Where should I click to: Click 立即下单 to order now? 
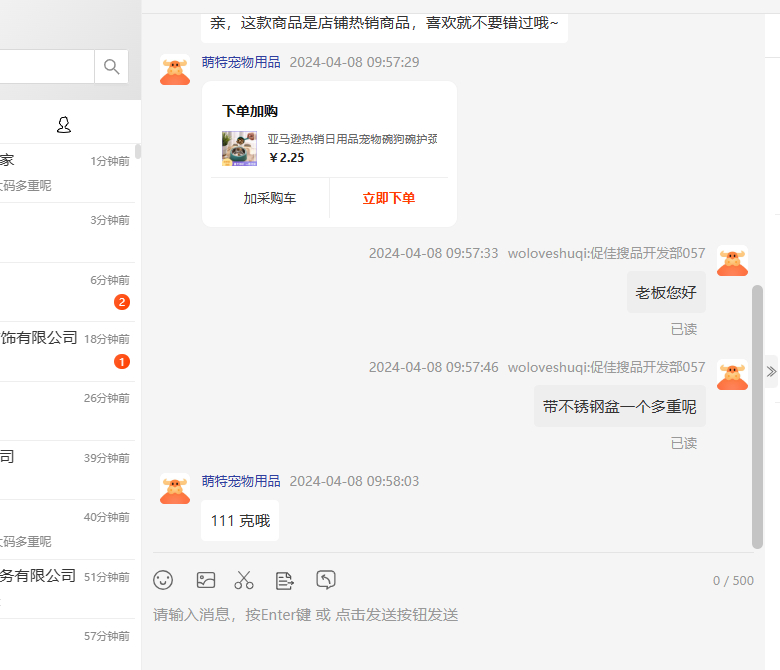(x=389, y=198)
